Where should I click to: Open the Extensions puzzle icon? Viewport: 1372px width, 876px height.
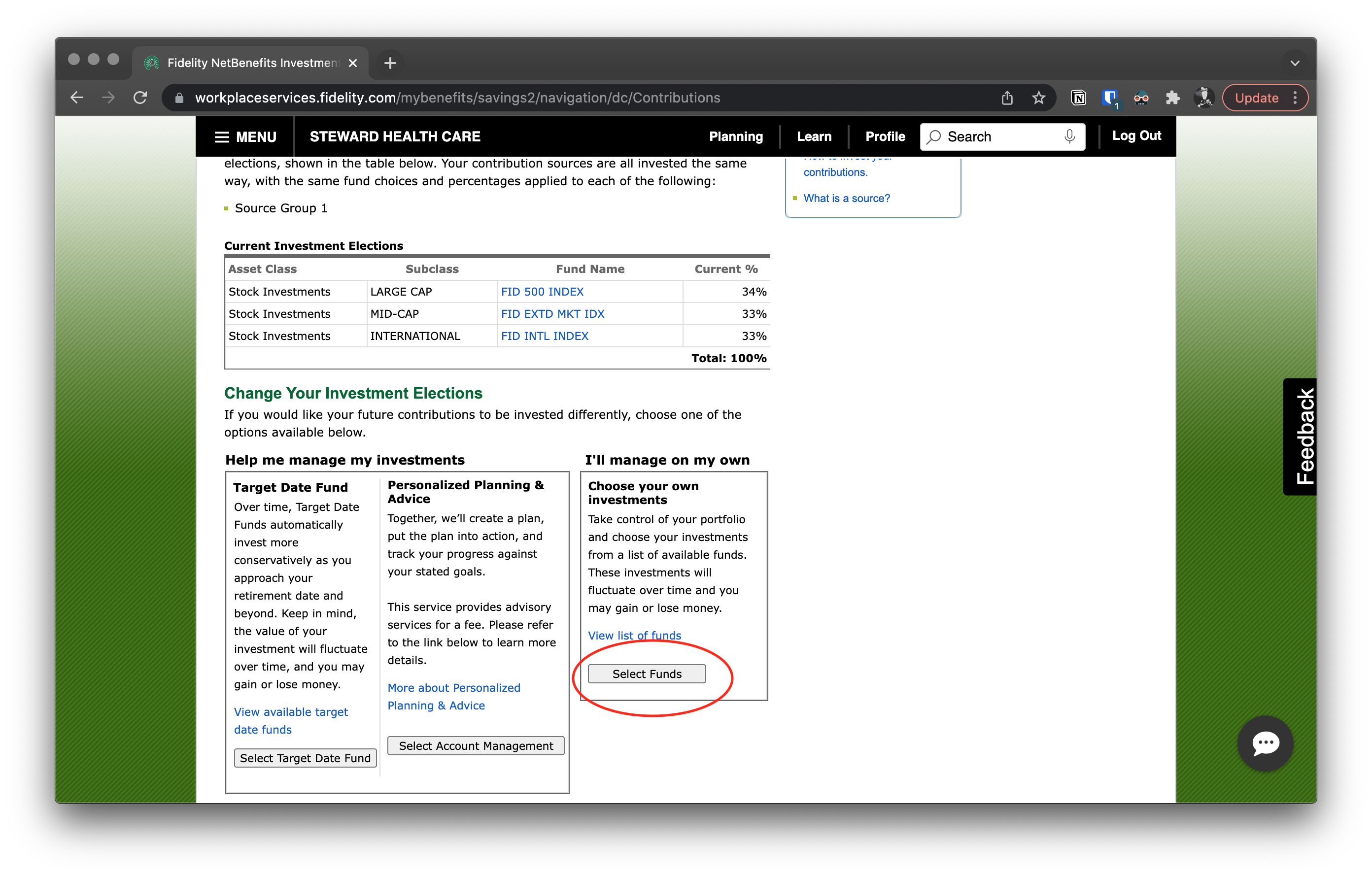[x=1172, y=98]
